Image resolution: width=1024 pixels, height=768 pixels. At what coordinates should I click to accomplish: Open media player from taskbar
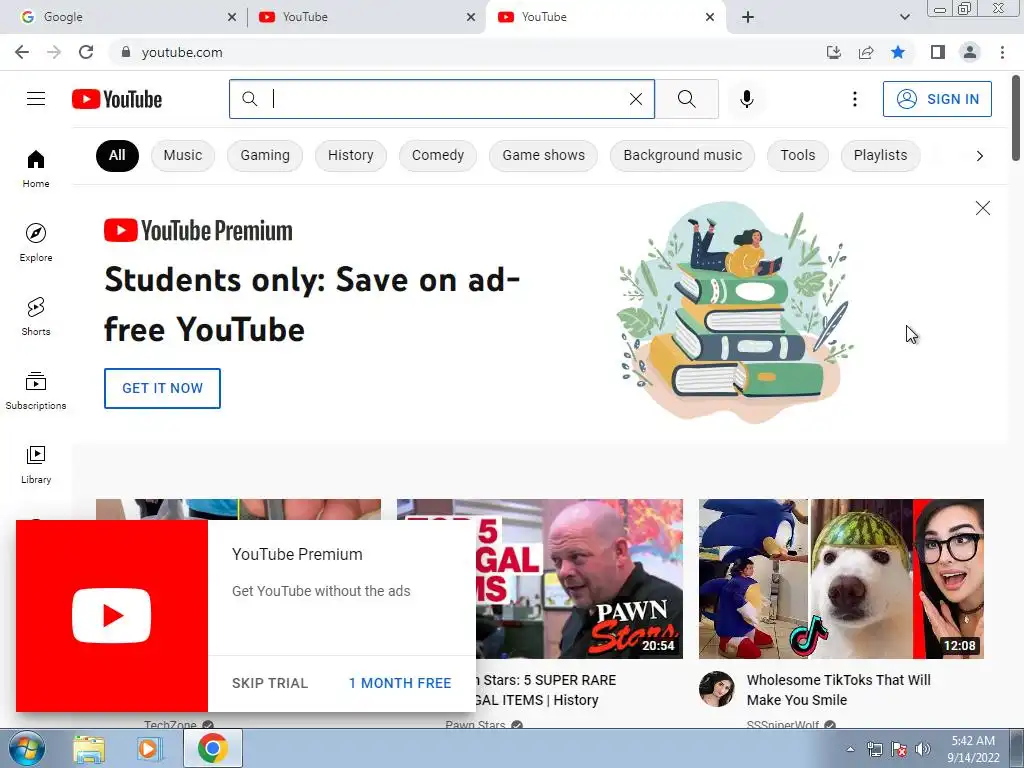150,748
